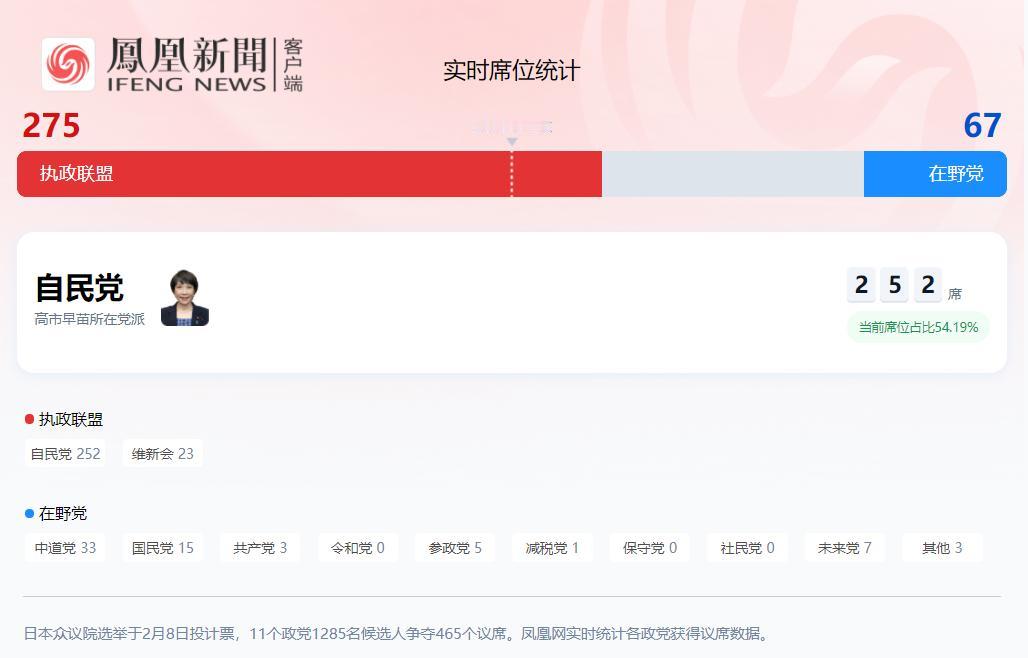The height and width of the screenshot is (658, 1028).
Task: Click Takaichi Sanae's portrait photo
Action: [x=185, y=295]
